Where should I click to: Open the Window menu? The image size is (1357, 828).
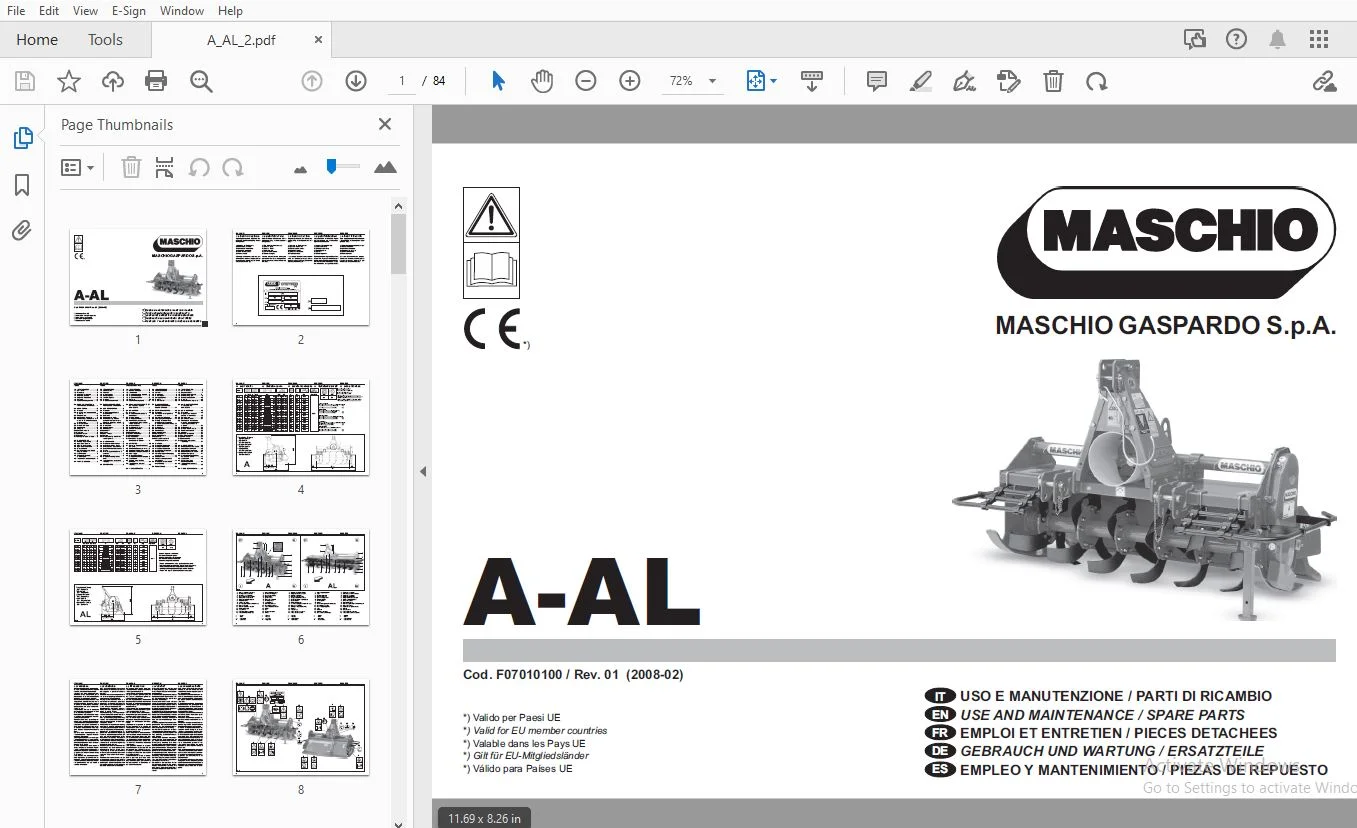coord(182,11)
